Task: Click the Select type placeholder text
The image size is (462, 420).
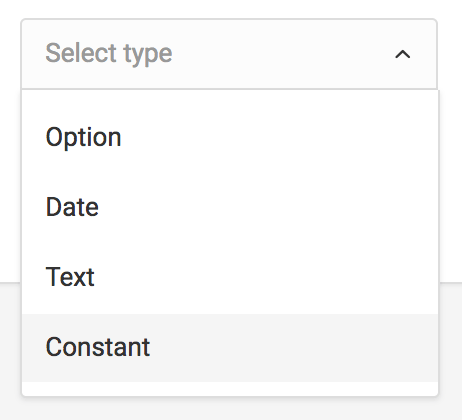Action: (109, 54)
